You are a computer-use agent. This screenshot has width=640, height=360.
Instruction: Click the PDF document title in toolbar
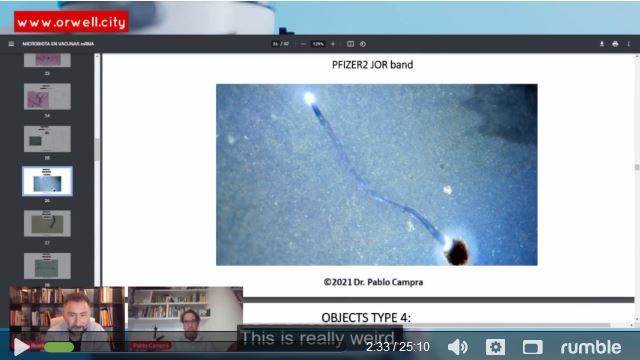[x=58, y=44]
